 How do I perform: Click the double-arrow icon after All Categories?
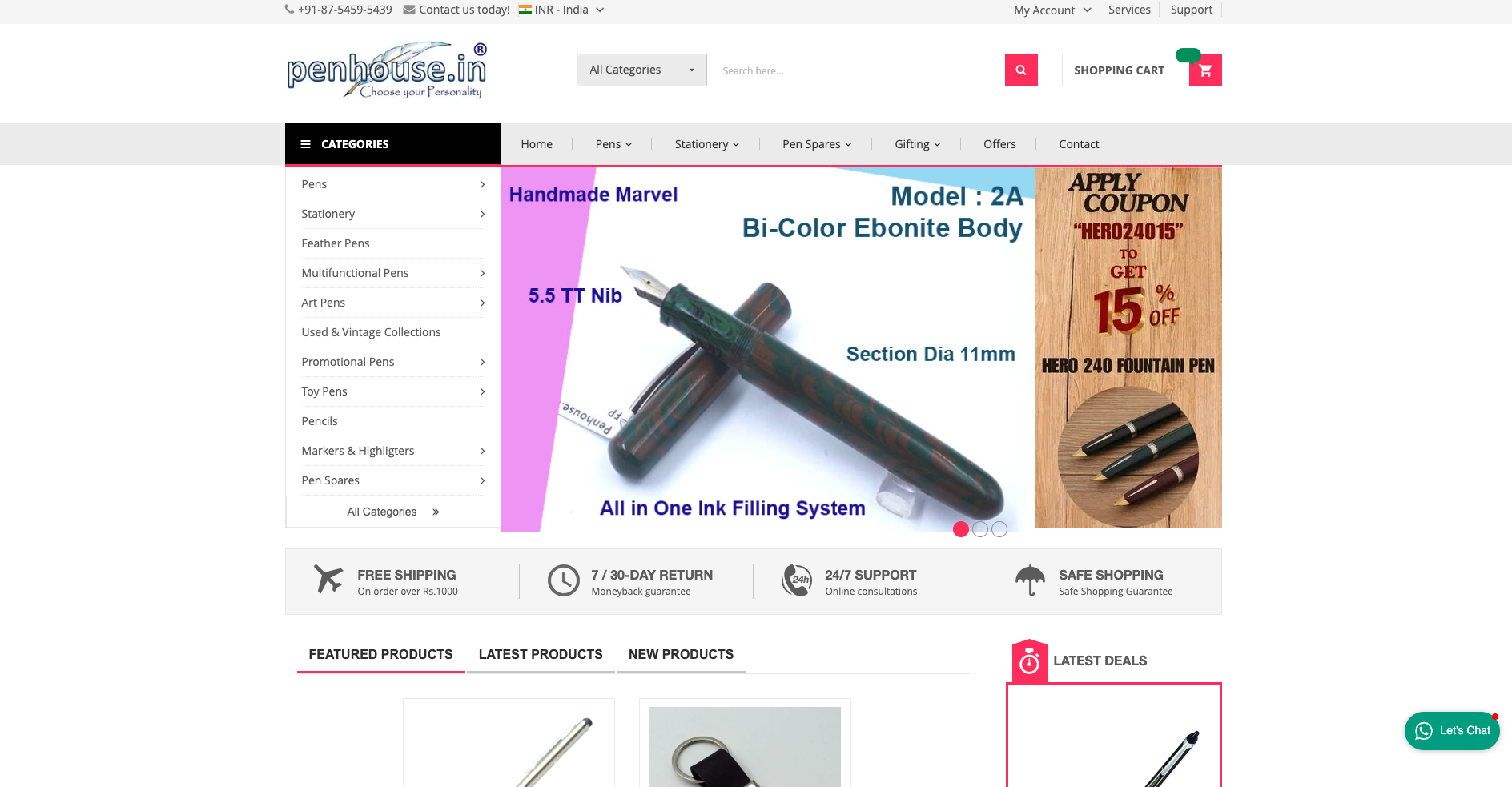(436, 512)
